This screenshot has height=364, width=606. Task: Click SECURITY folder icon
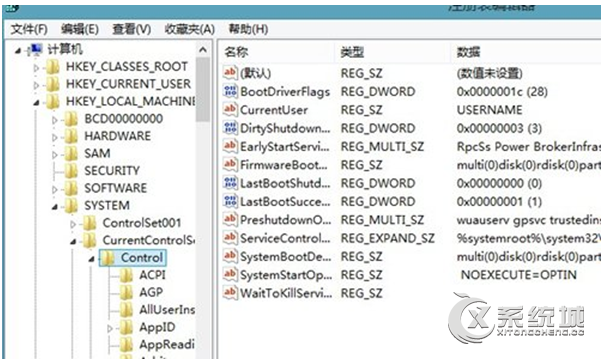click(x=71, y=171)
